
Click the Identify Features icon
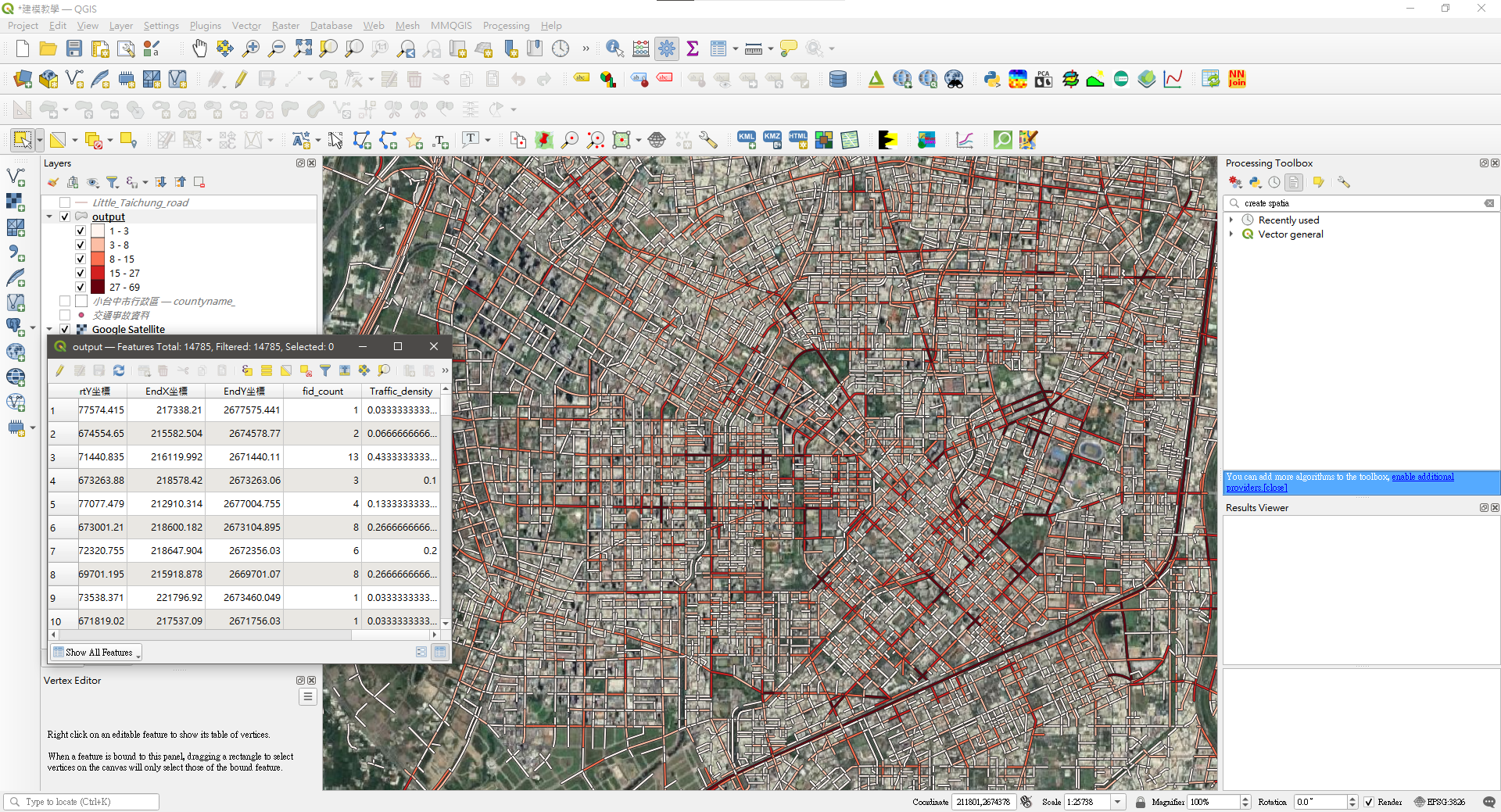coord(615,48)
